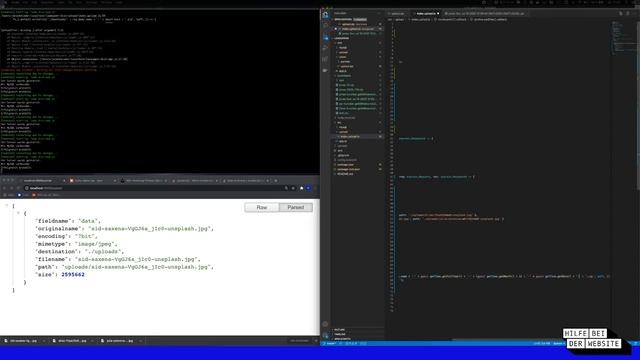Show parsed JSON with the Parsed button
Screen dimensions: 640x360
tap(296, 207)
